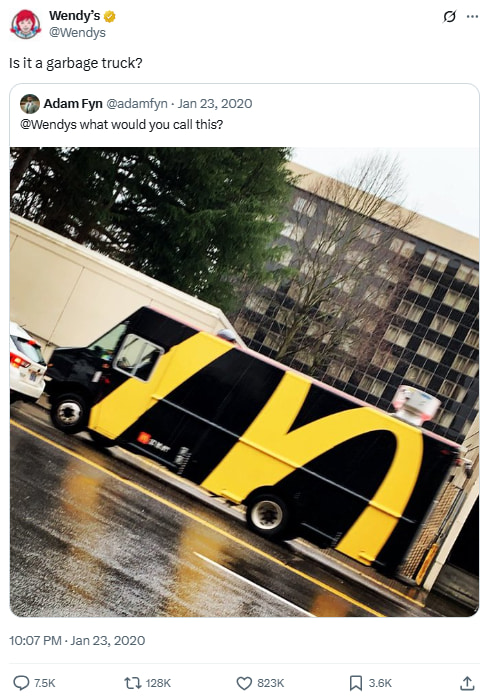Bookmark this tweet
This screenshot has width=487, height=700.
pyautogui.click(x=356, y=683)
